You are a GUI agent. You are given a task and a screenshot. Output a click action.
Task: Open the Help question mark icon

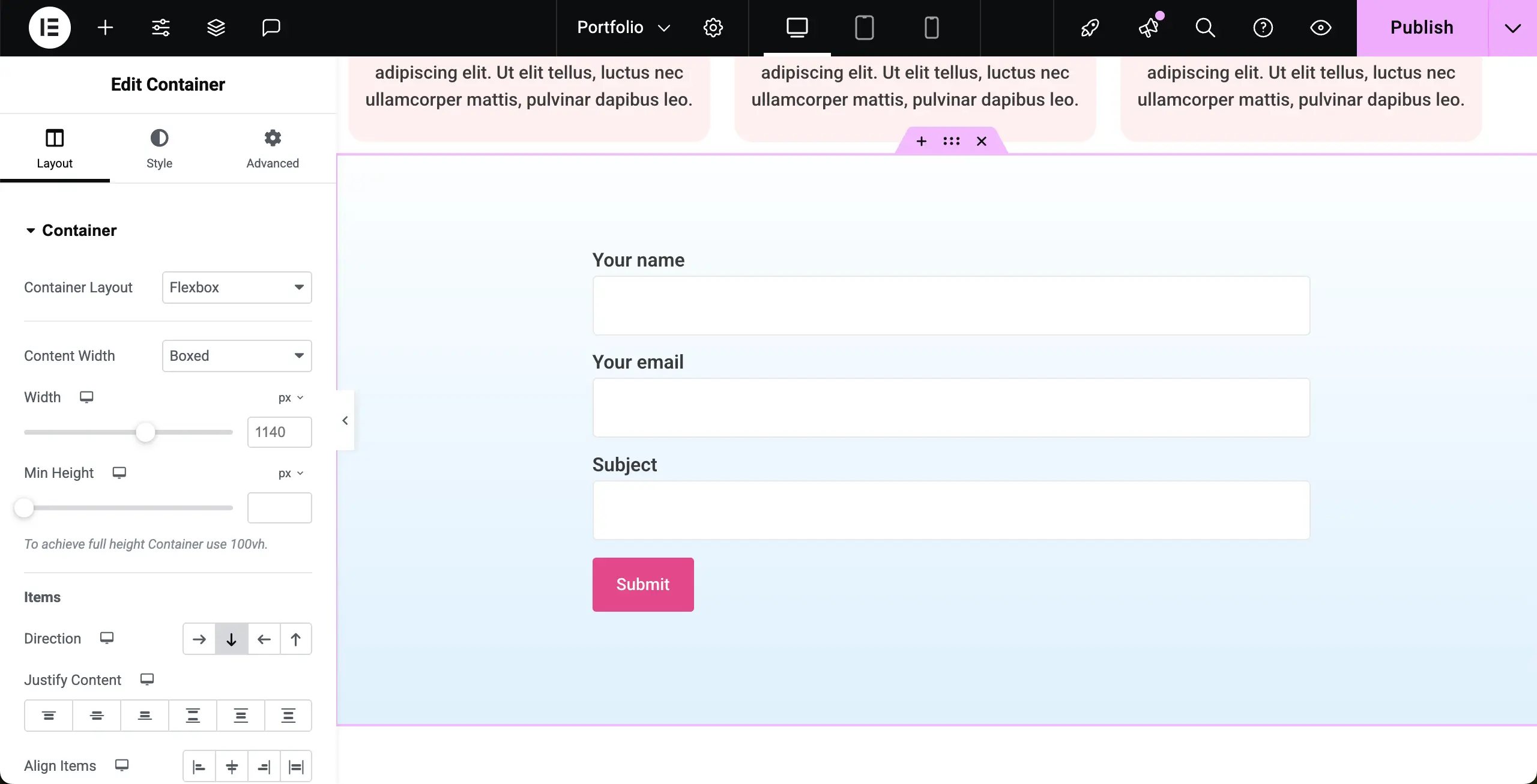[1263, 28]
